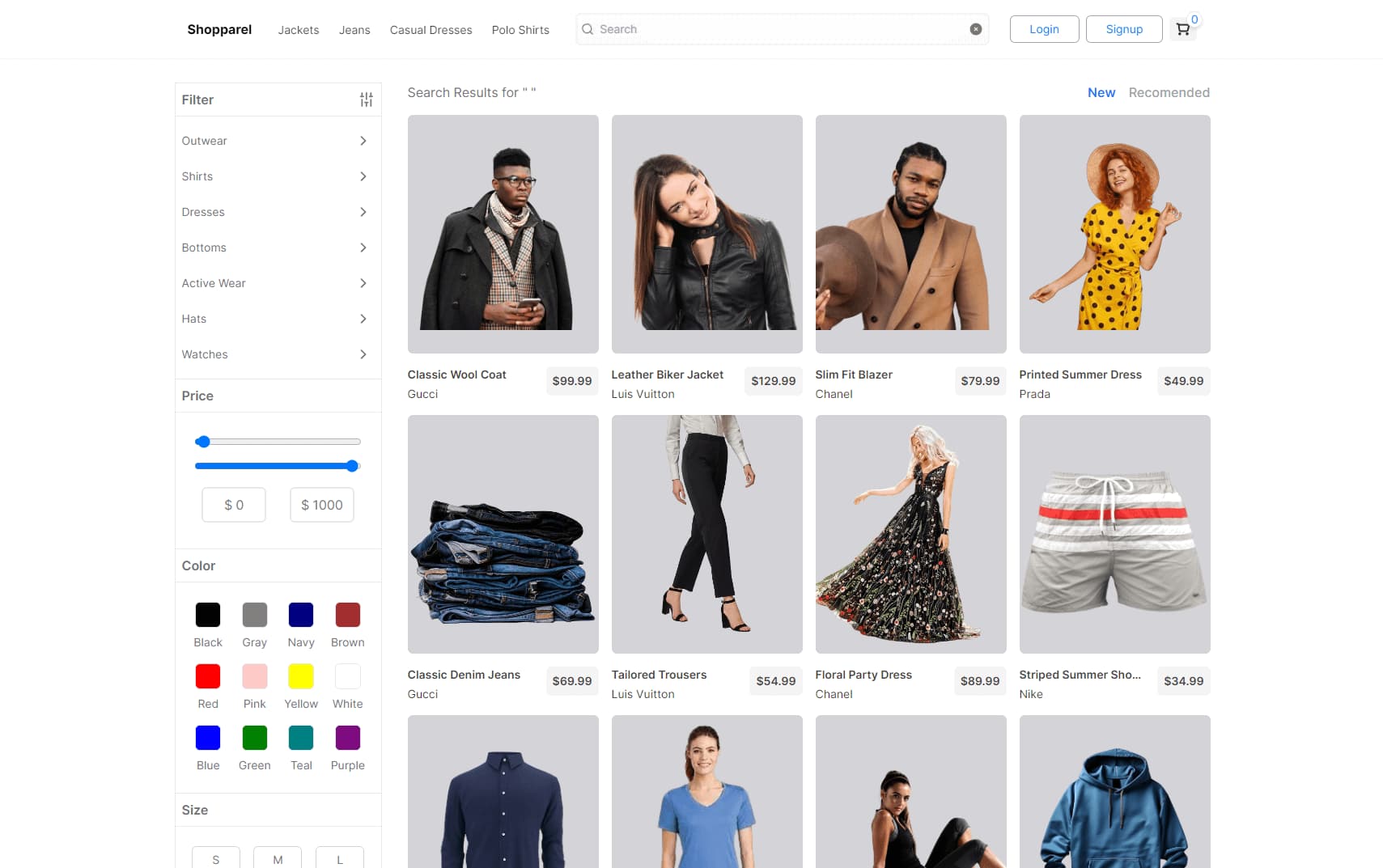
Task: Select the Teal color swatch
Action: 300,738
